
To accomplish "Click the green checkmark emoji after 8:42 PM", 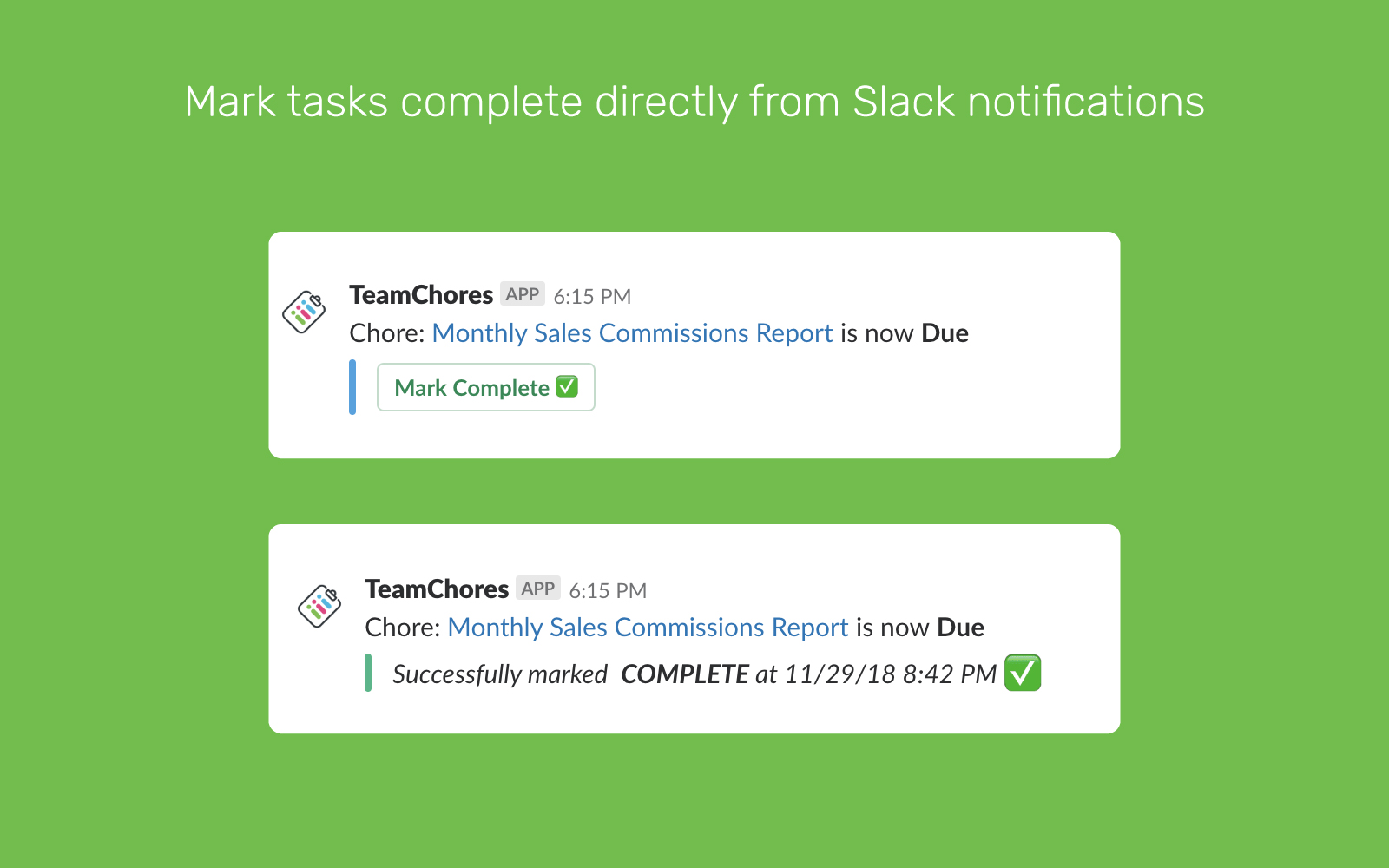I will click(1023, 674).
